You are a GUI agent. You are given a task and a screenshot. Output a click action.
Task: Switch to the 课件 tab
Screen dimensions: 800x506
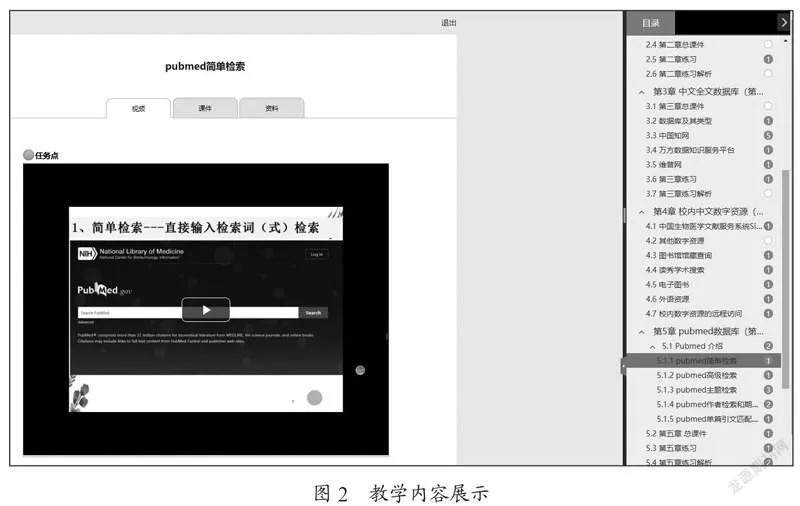click(205, 108)
